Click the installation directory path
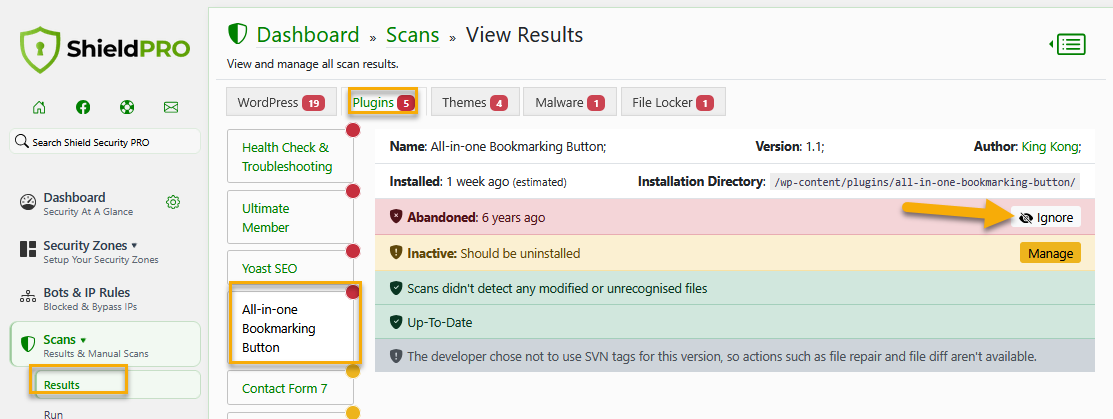1113x419 pixels. 926,182
